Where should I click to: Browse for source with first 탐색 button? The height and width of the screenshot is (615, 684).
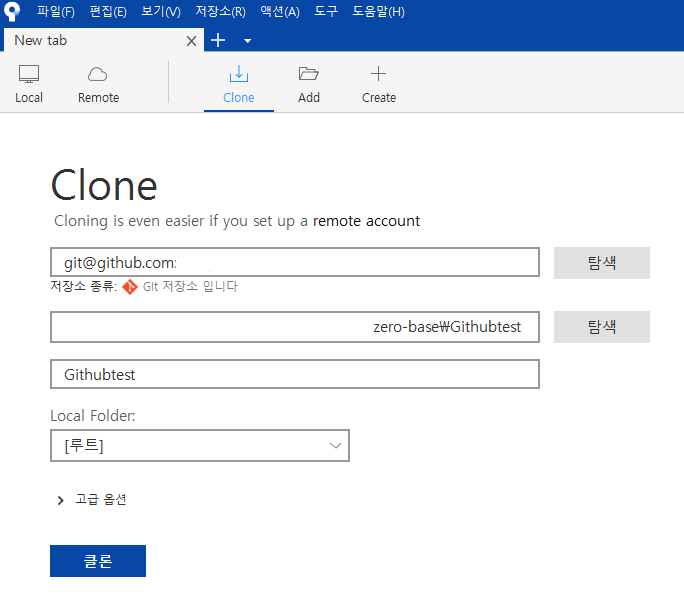(x=602, y=263)
